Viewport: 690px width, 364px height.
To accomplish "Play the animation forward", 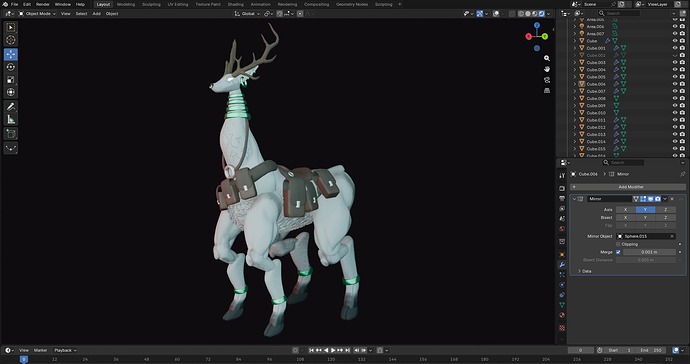I will click(333, 350).
